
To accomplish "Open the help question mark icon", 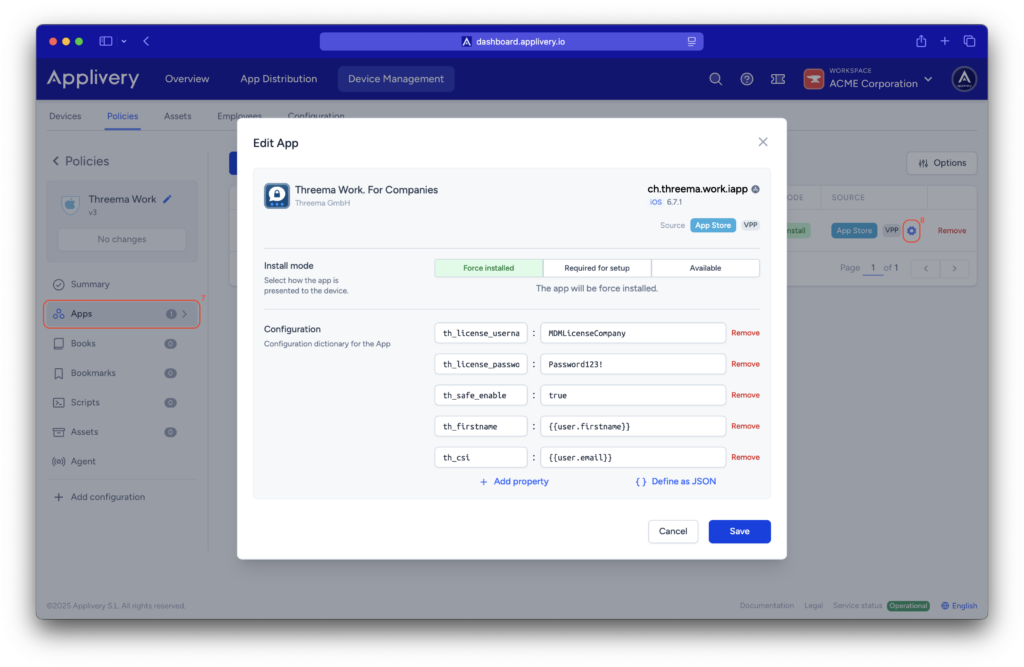I will tap(746, 79).
